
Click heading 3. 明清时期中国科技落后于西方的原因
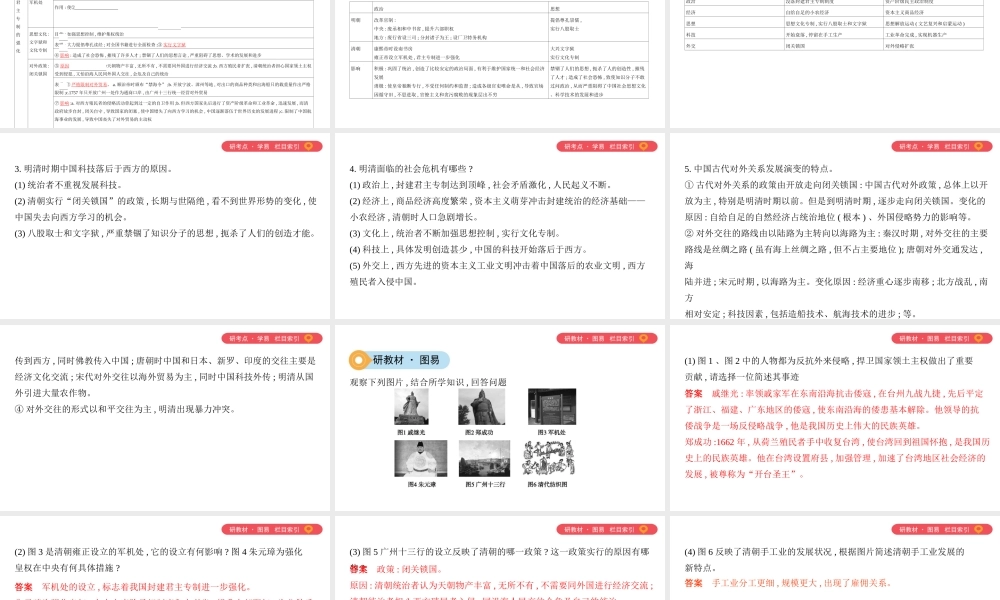pyautogui.click(x=94, y=169)
